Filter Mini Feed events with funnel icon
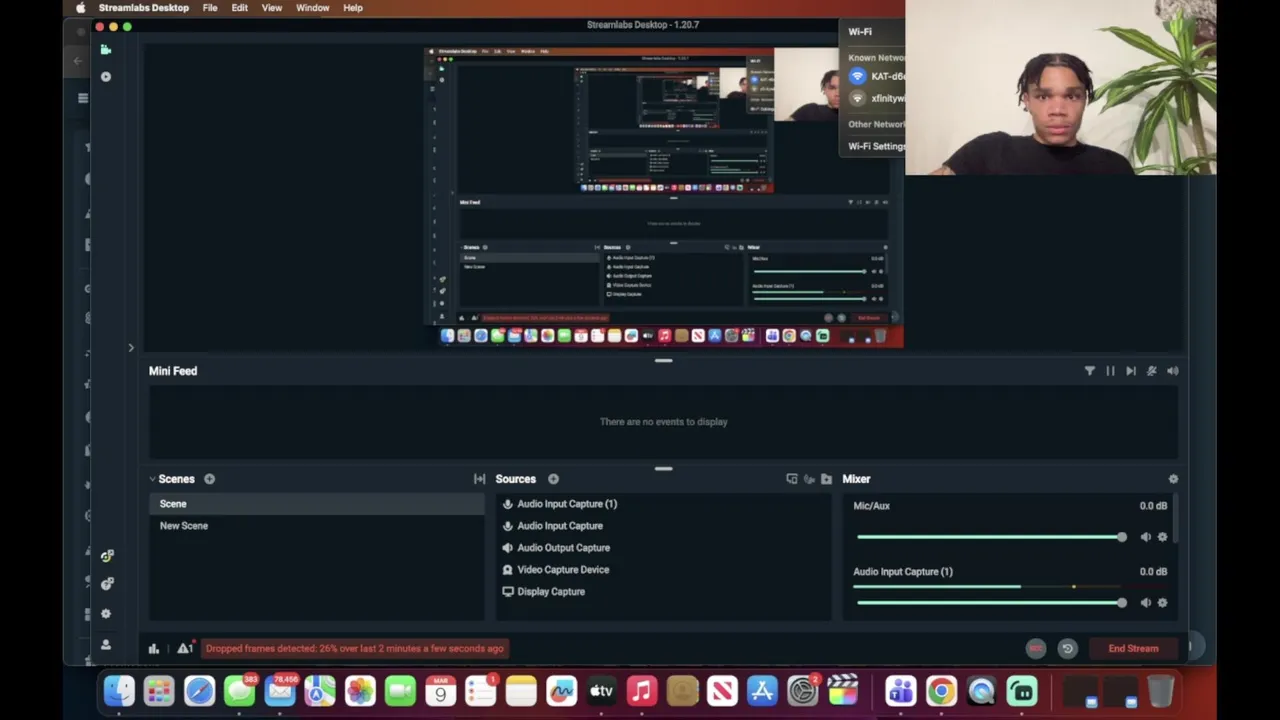 pyautogui.click(x=1089, y=371)
